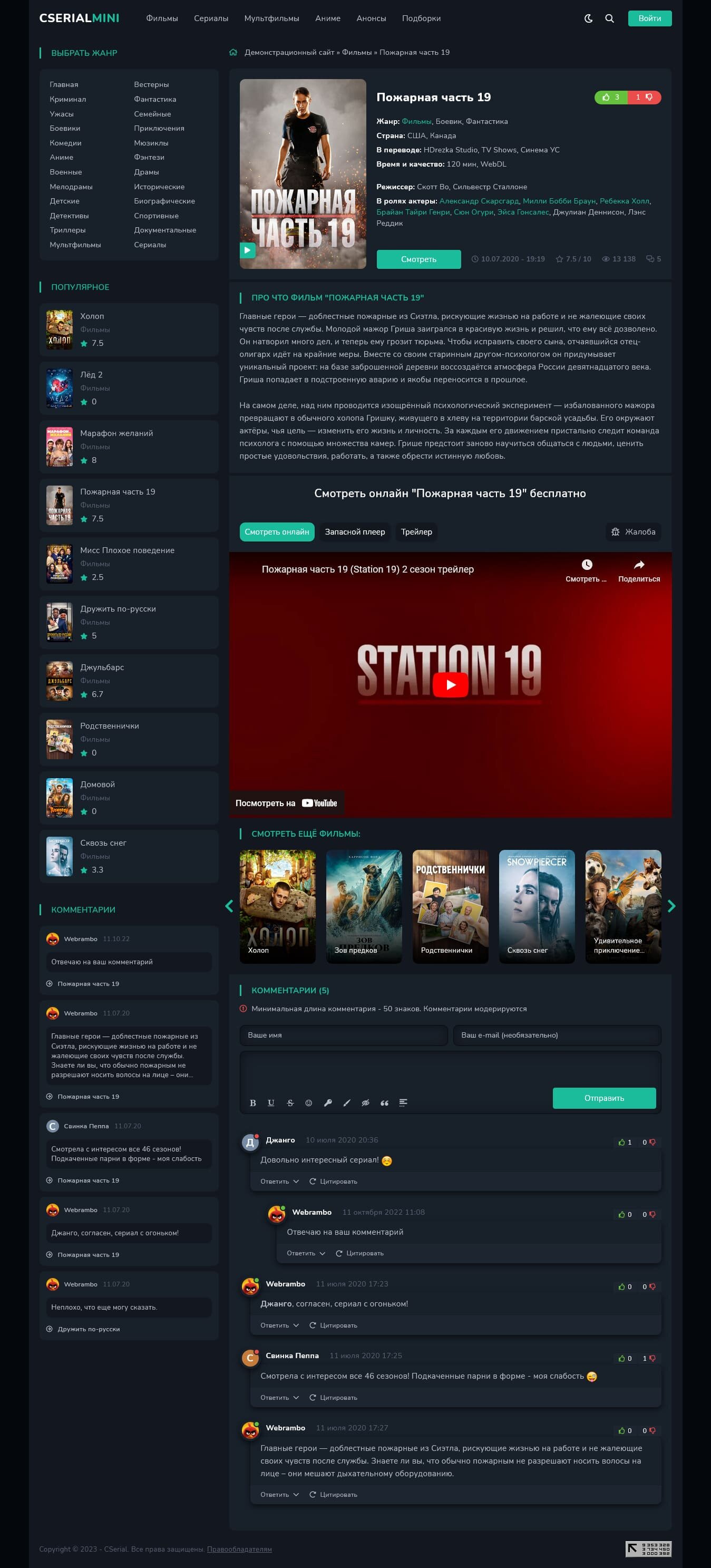Click text color brush icon
Viewport: 711px width, 1568px height.
(x=346, y=1103)
